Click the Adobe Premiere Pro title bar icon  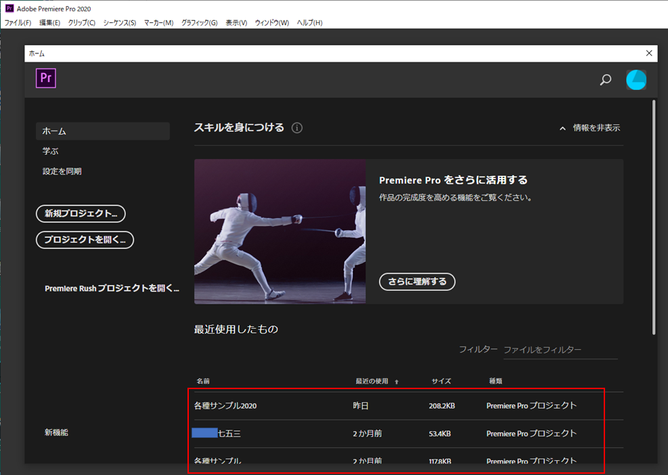click(9, 8)
